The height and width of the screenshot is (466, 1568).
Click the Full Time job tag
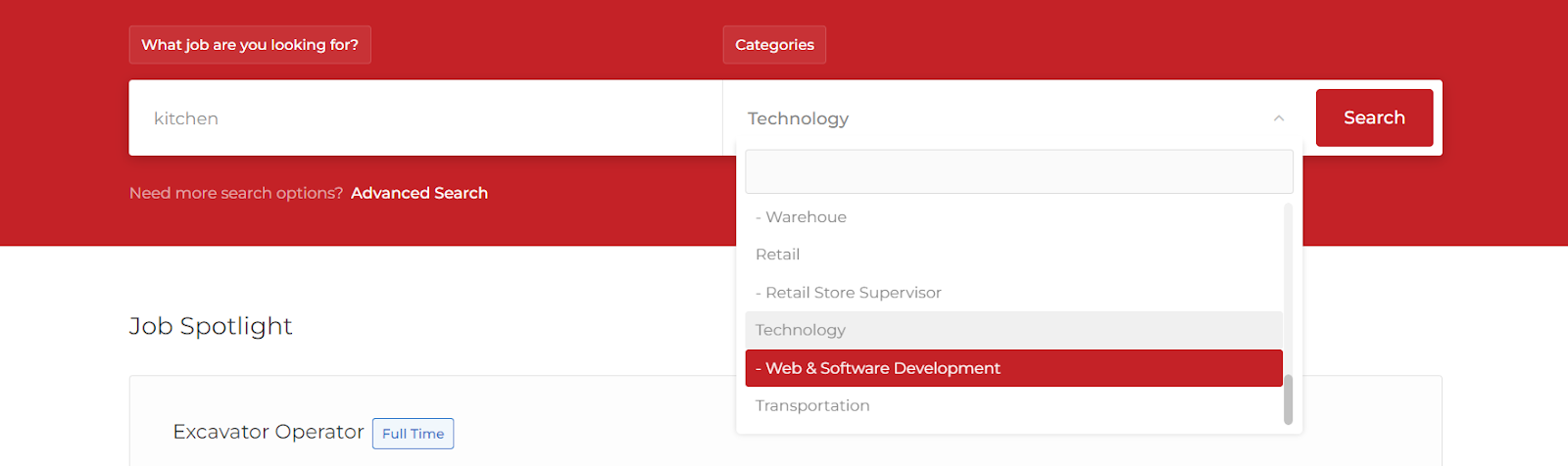413,434
